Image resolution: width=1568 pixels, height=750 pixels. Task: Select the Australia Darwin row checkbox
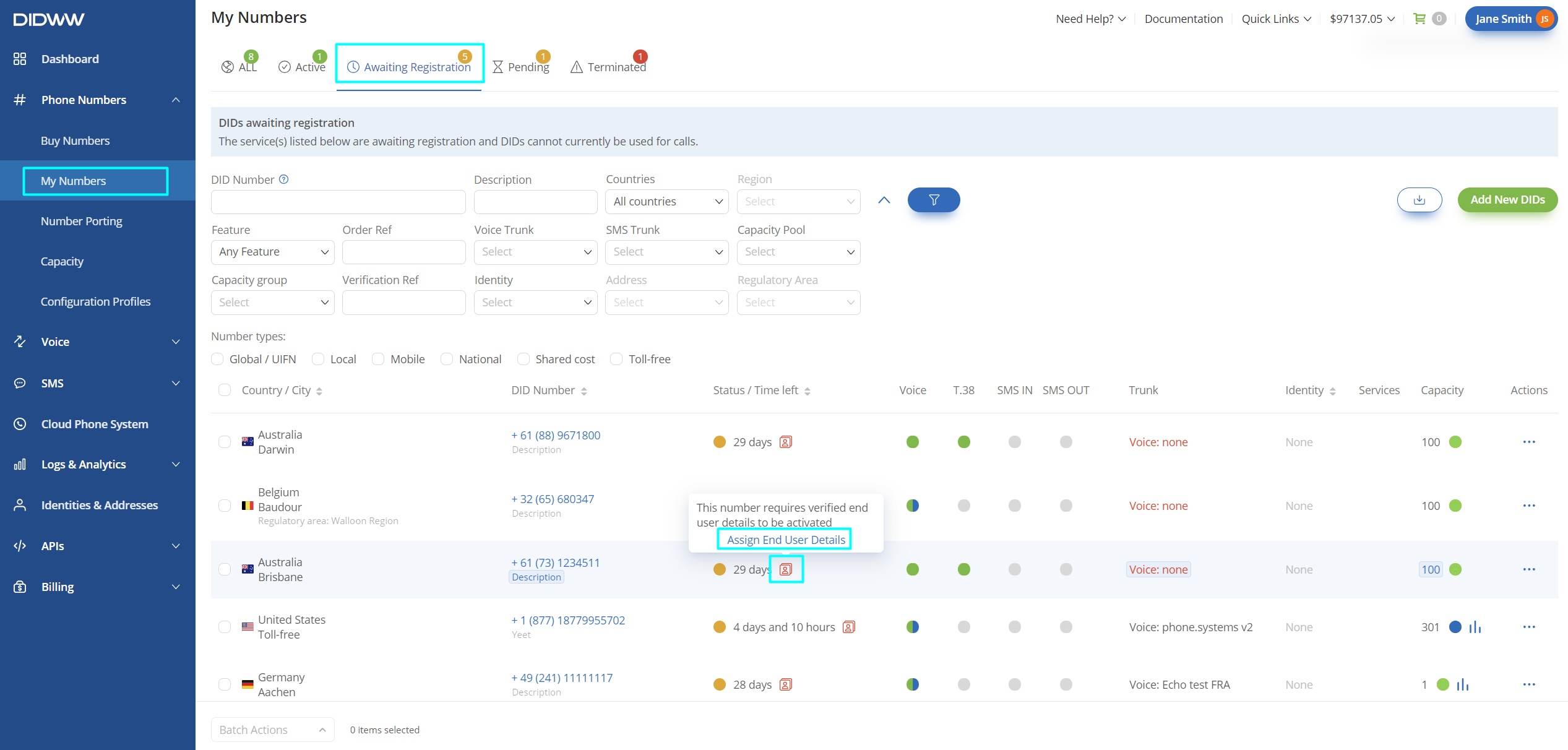pos(225,442)
